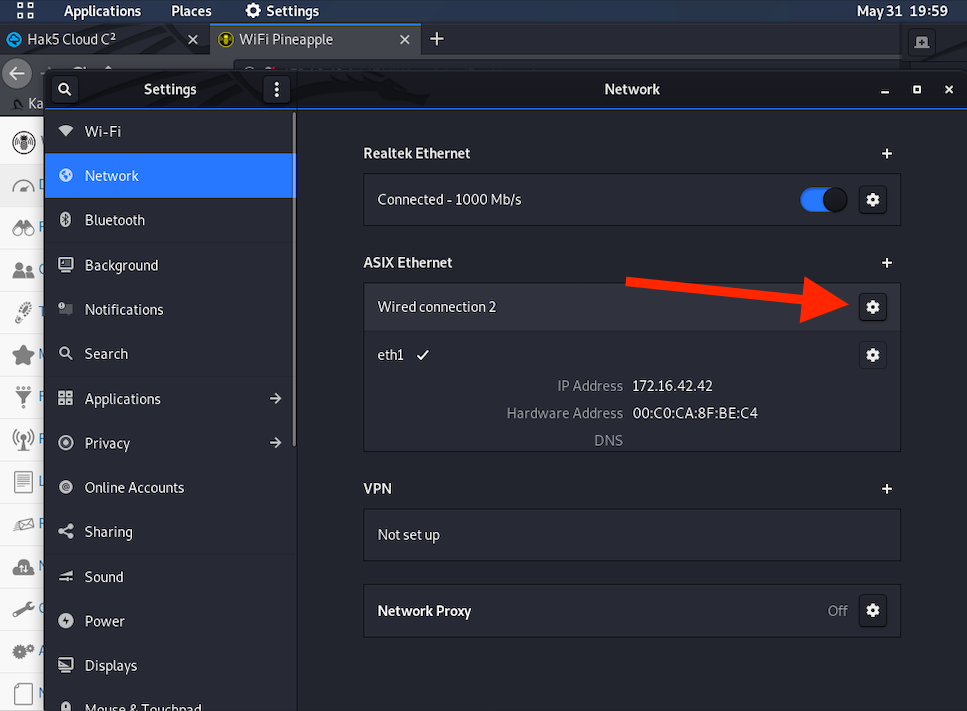Open Power settings
This screenshot has width=967, height=711.
click(170, 622)
